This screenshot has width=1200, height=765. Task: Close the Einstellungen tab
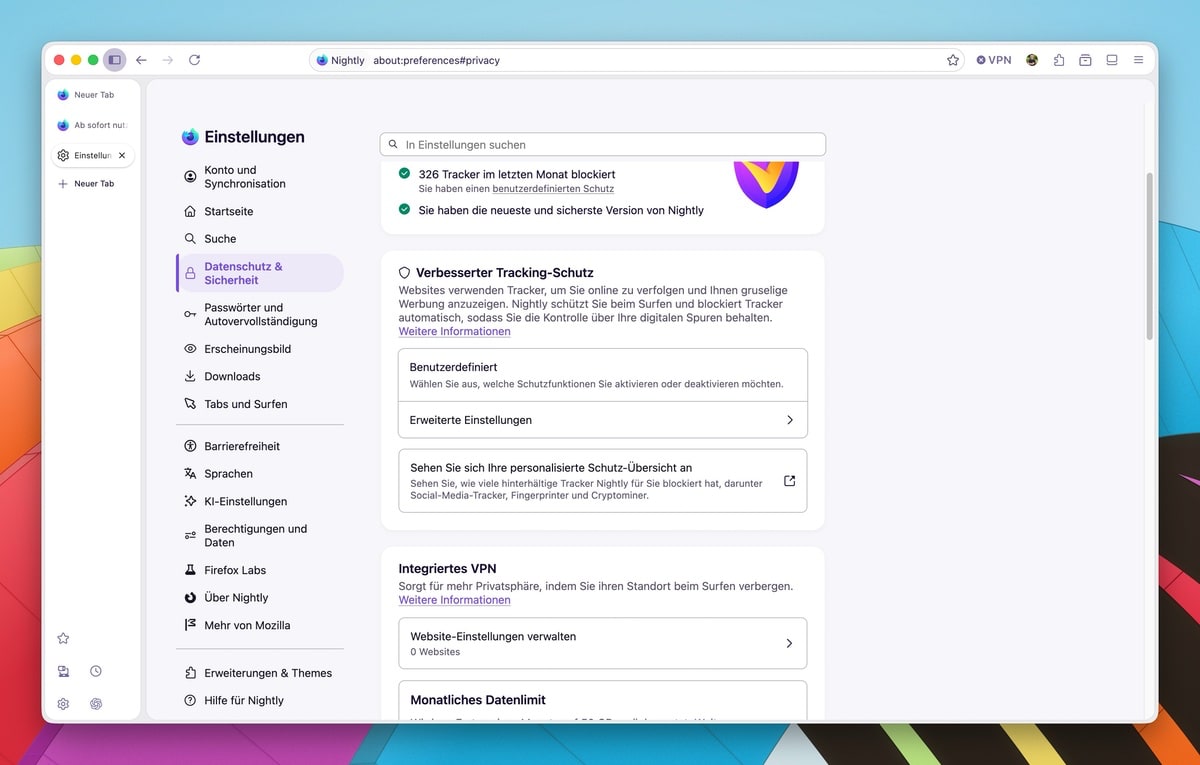pyautogui.click(x=122, y=156)
